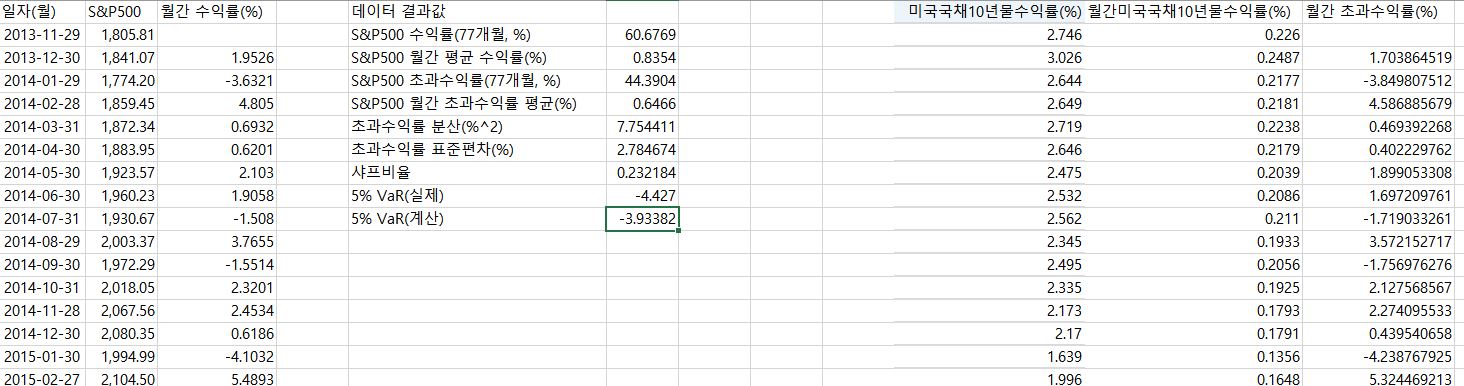Viewport: 1464px width, 386px height.
Task: Select the 초과수익률 표준편차(%) label
Action: coord(477,150)
